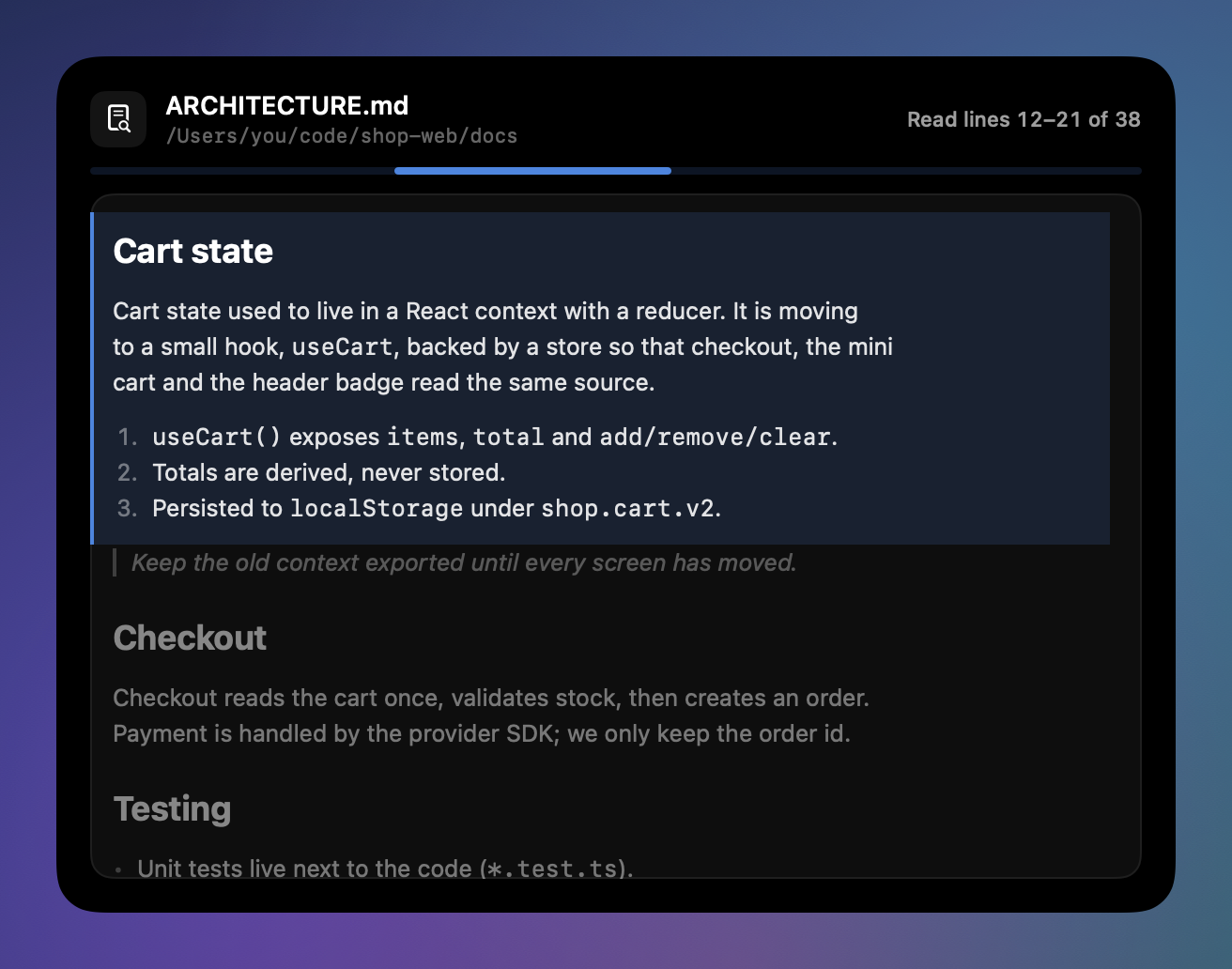The image size is (1232, 969).
Task: Click the blue read-range segment of the progress bar
Action: (532, 171)
